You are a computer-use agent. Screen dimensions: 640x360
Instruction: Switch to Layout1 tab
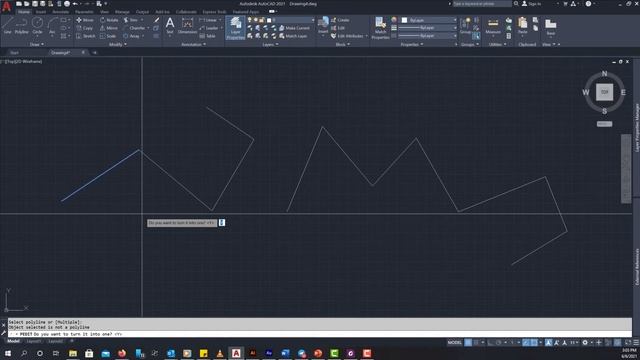[33, 341]
